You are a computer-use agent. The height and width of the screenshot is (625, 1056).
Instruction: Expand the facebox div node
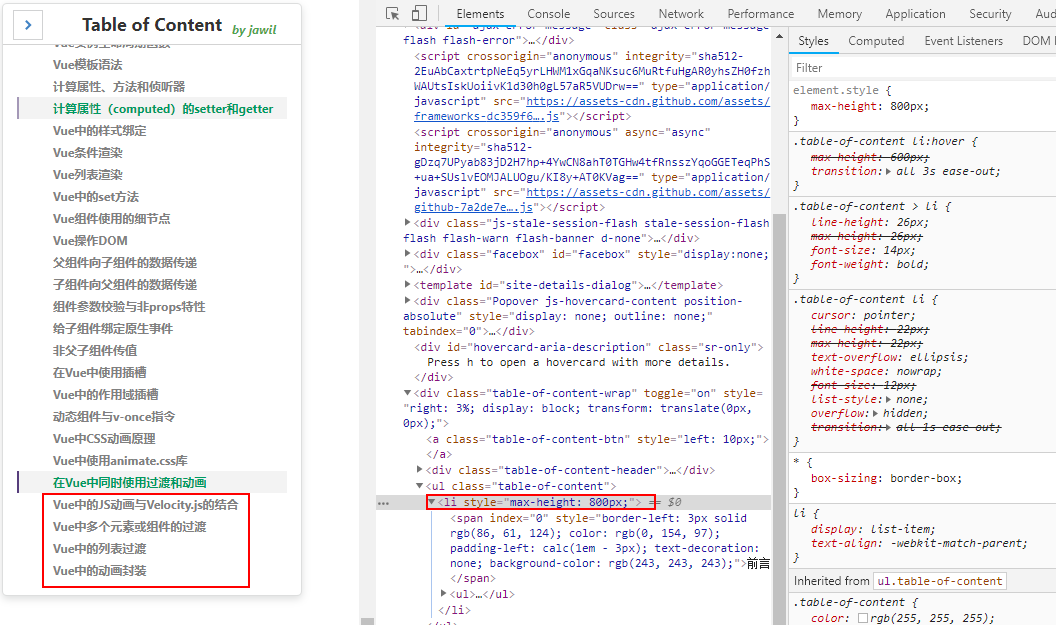[x=407, y=253]
